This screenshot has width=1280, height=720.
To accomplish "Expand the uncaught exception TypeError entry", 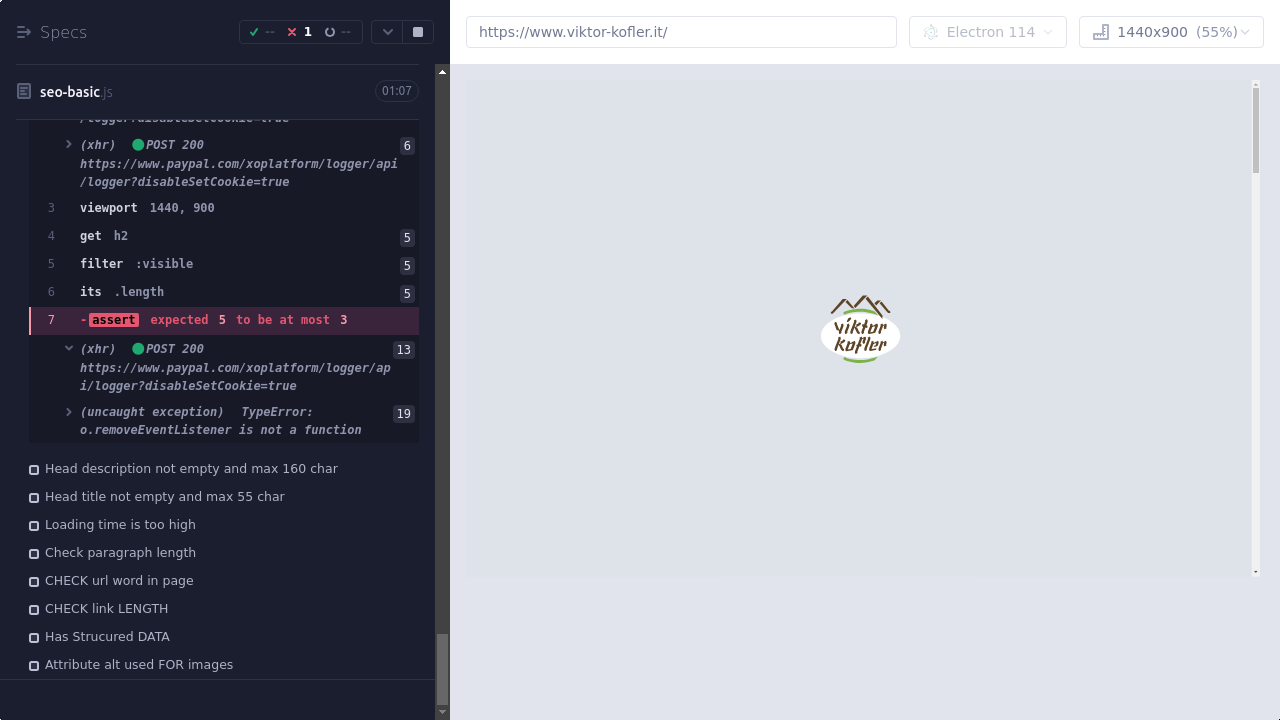I will 69,412.
